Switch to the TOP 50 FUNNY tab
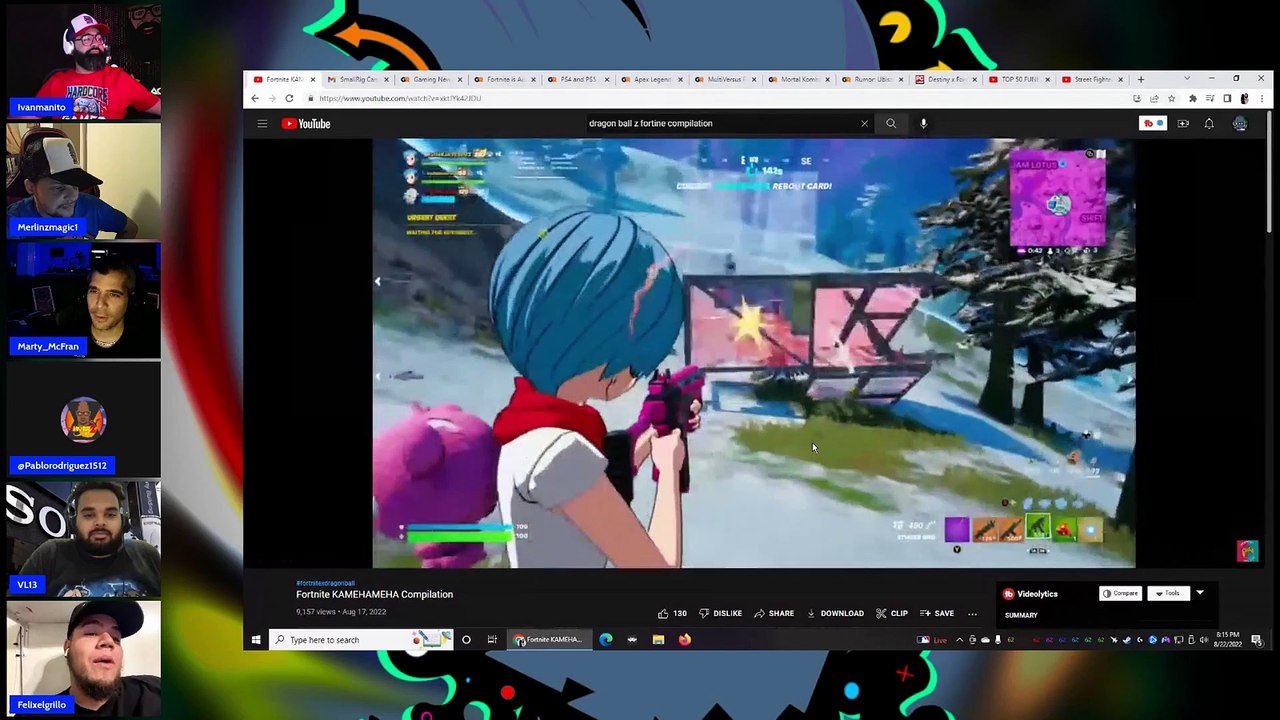This screenshot has width=1280, height=720. tap(1018, 79)
